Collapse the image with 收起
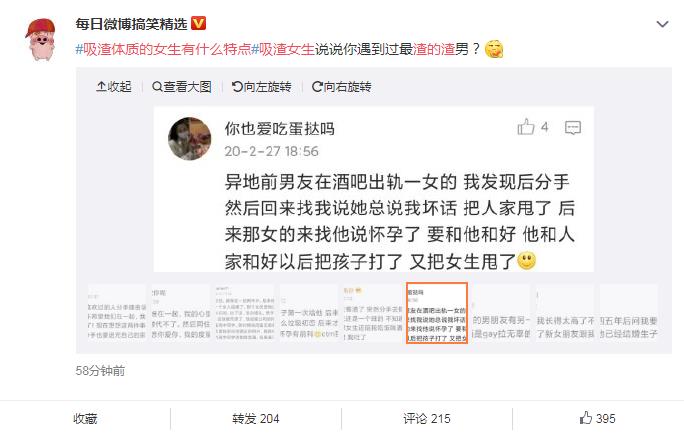 114,87
